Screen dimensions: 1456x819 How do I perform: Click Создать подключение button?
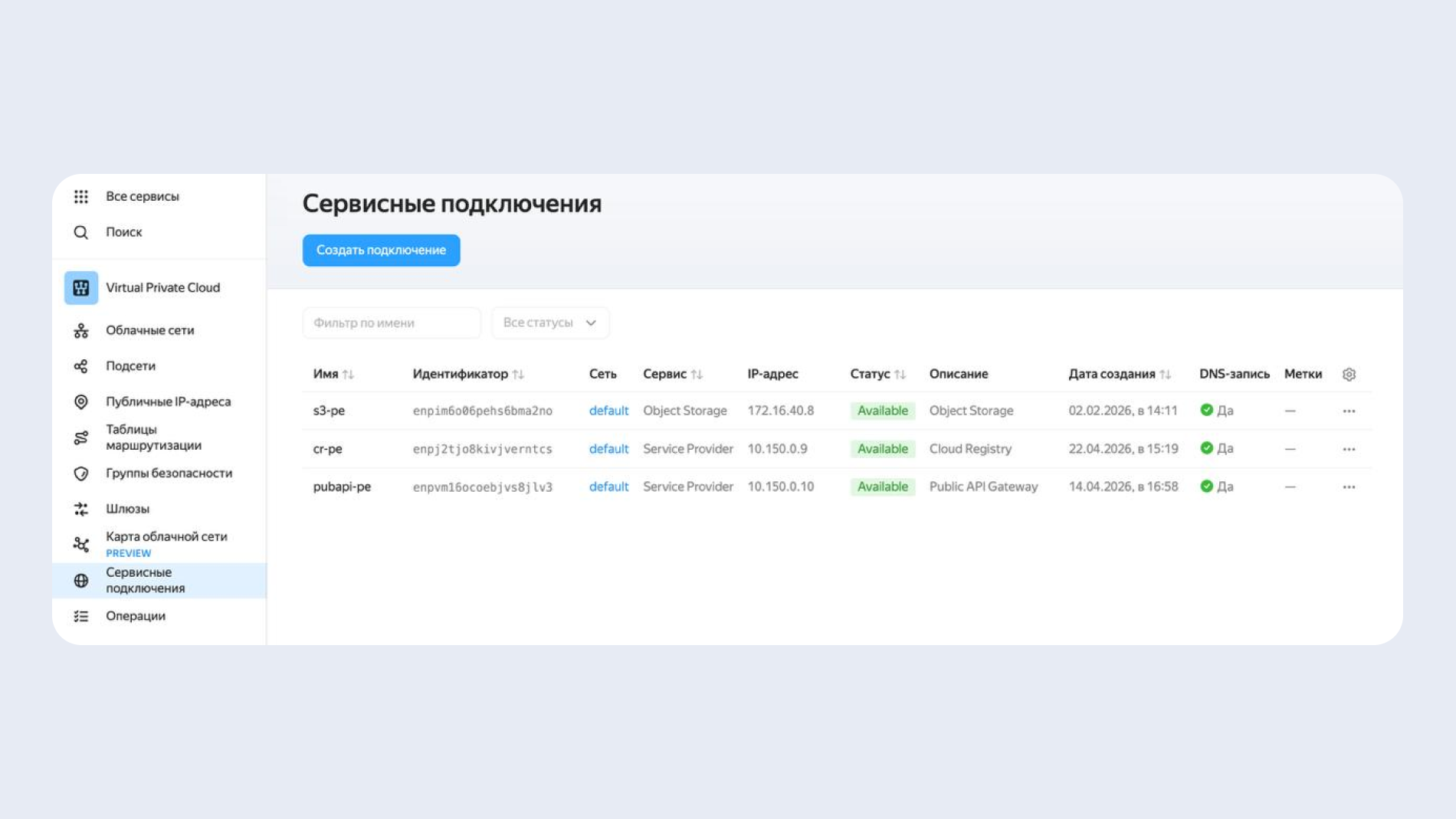point(382,251)
